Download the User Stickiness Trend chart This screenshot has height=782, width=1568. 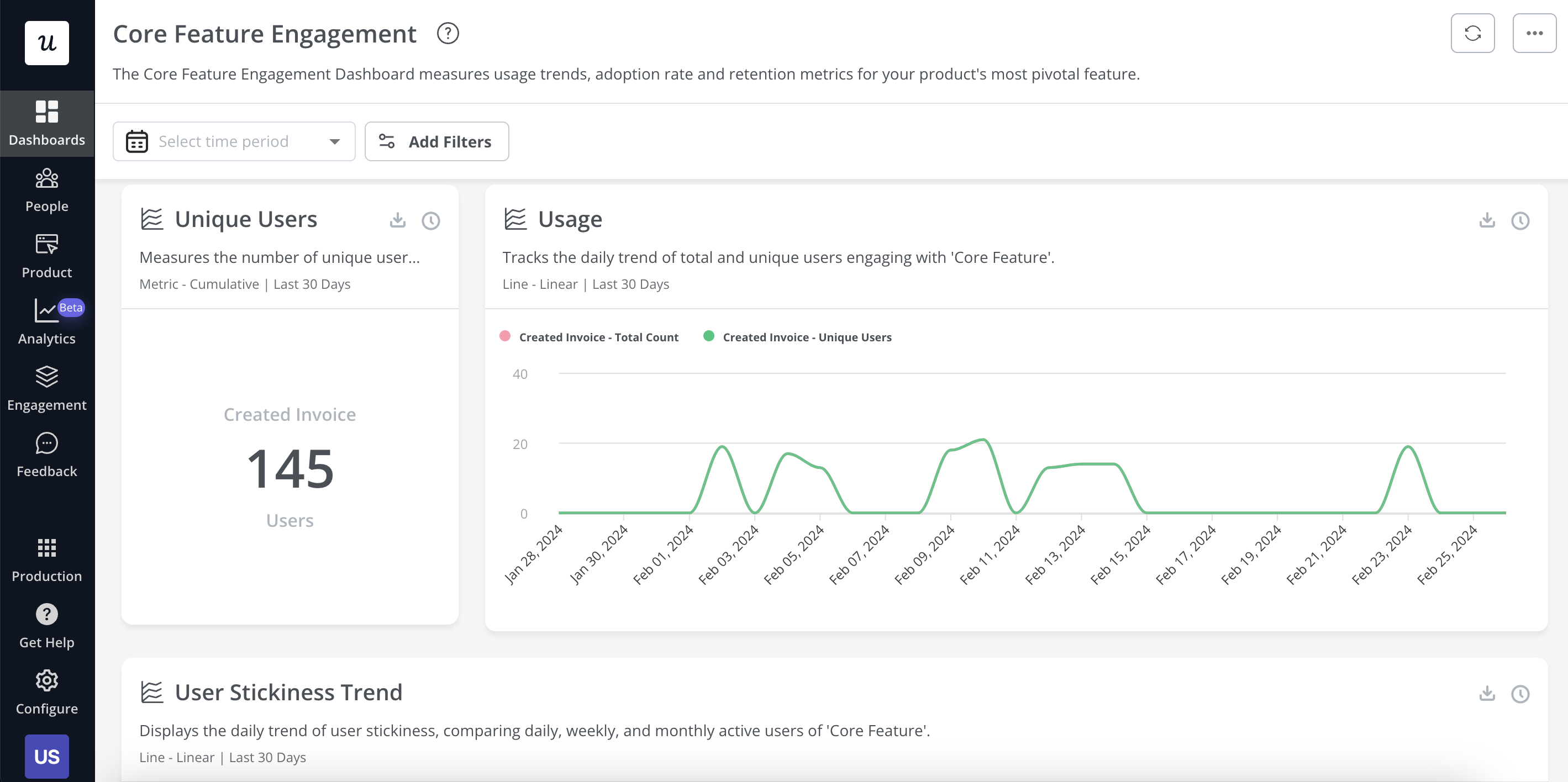[x=1487, y=694]
